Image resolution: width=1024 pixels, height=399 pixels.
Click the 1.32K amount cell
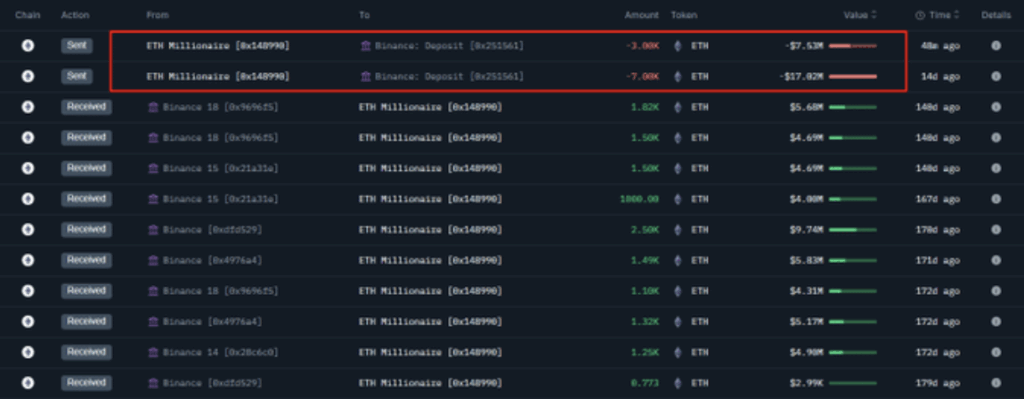(645, 322)
